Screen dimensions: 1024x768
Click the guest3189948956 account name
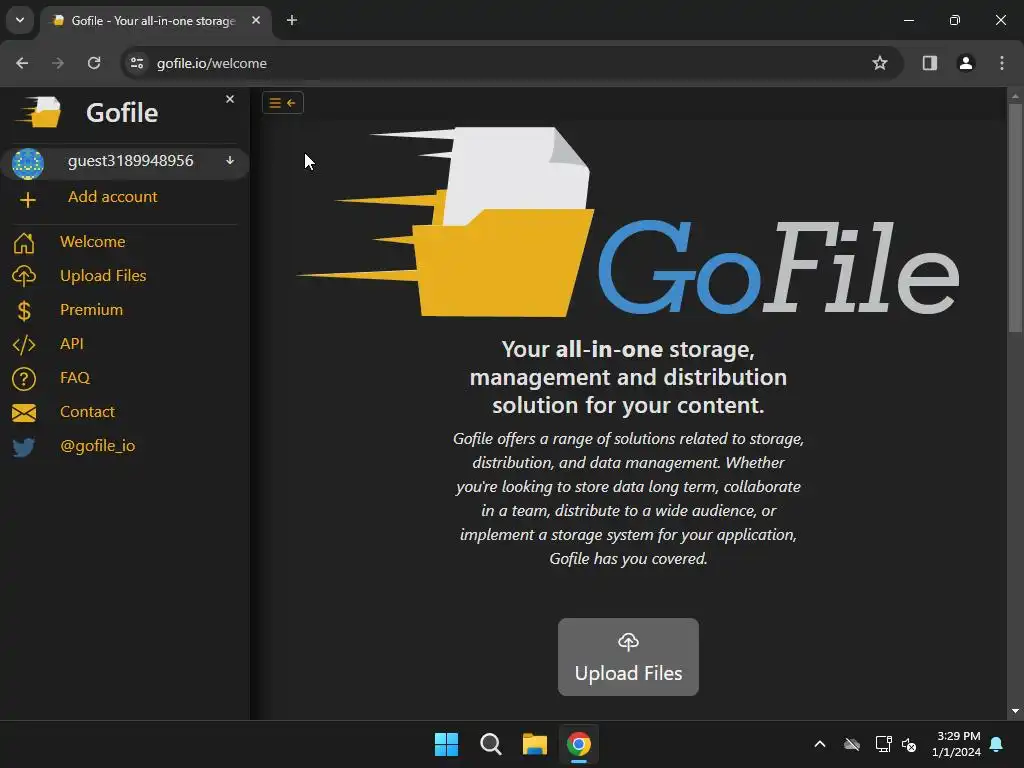(x=131, y=161)
